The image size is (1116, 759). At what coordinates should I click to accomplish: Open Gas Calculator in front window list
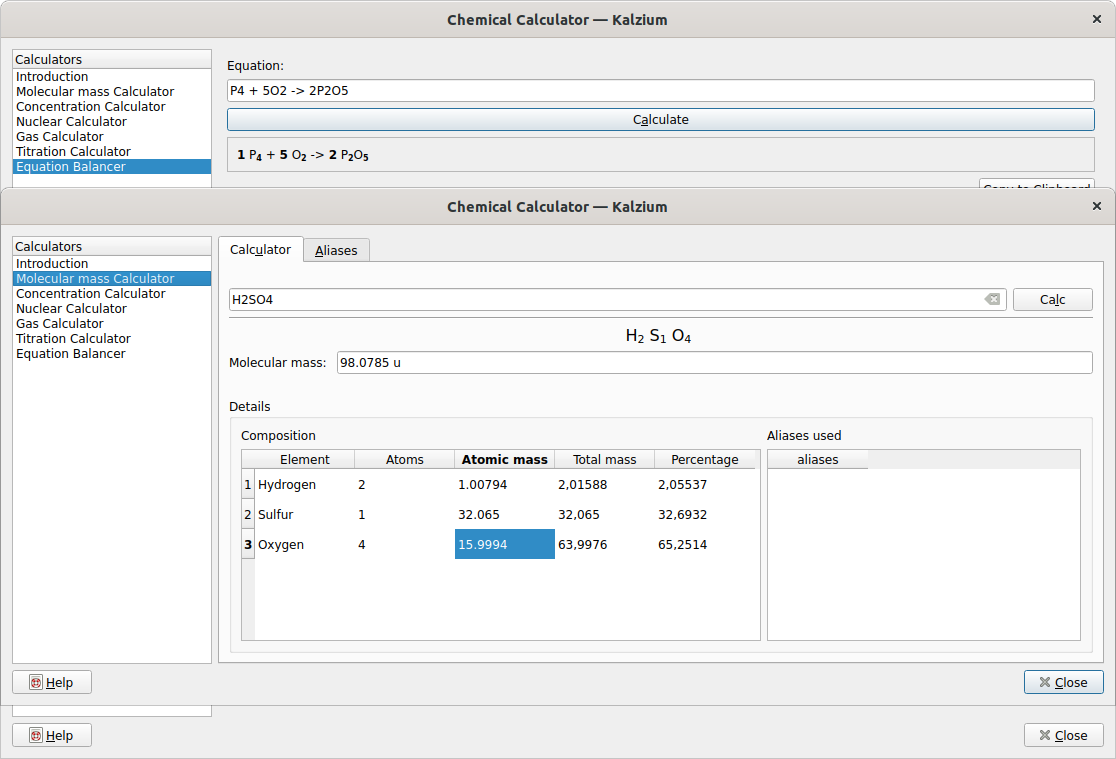pyautogui.click(x=60, y=324)
